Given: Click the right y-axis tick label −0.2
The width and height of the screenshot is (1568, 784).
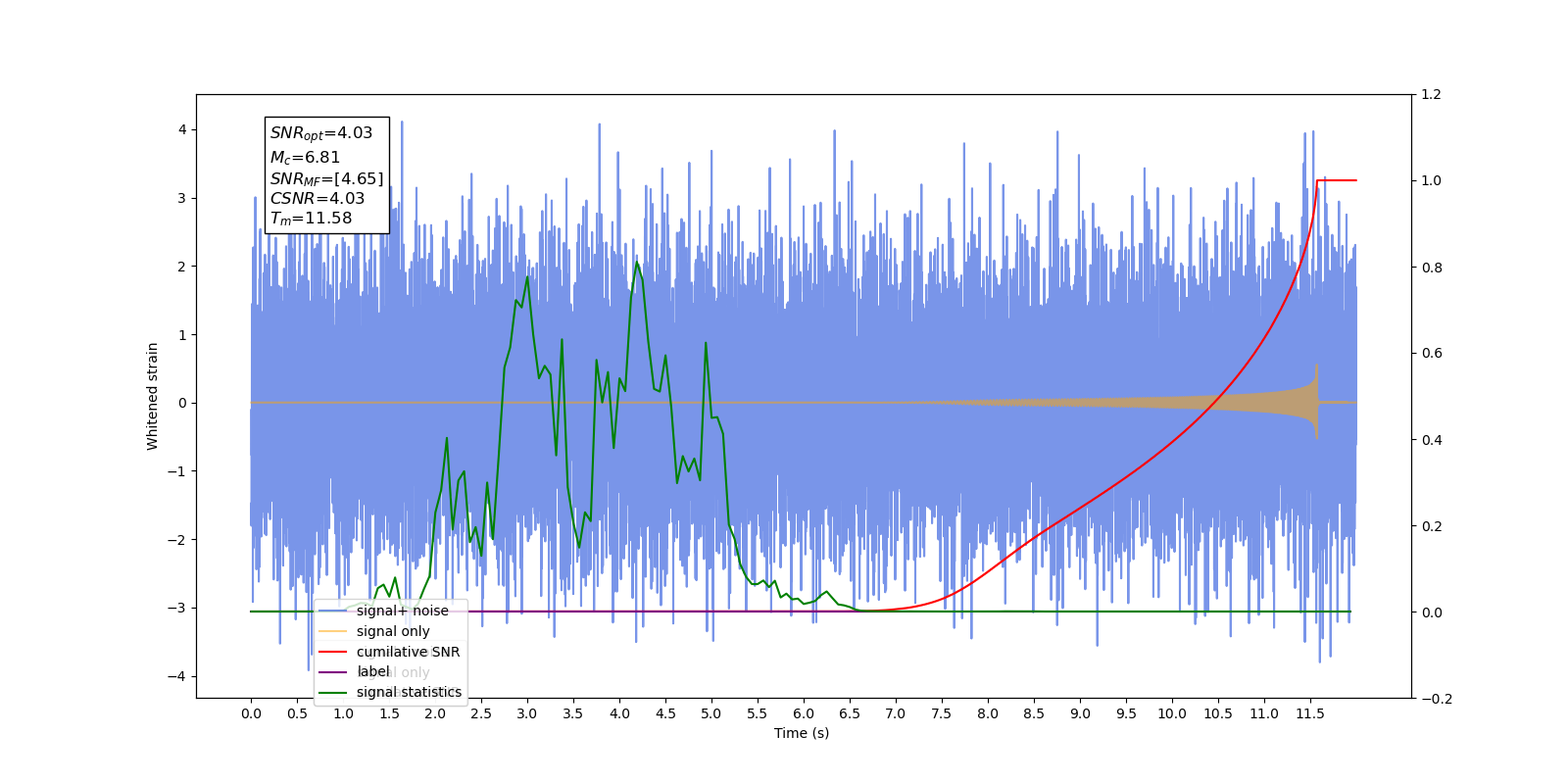Looking at the screenshot, I should [1436, 699].
